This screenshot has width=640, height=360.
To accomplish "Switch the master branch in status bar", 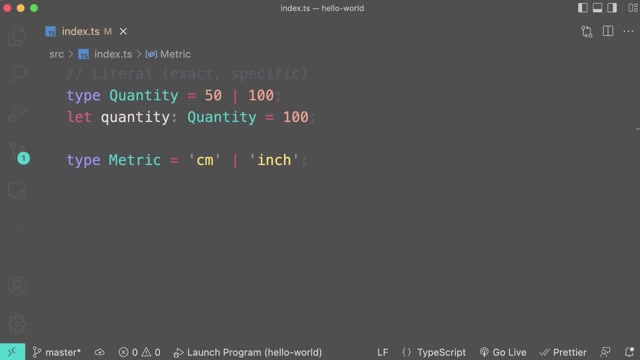I will (x=57, y=352).
